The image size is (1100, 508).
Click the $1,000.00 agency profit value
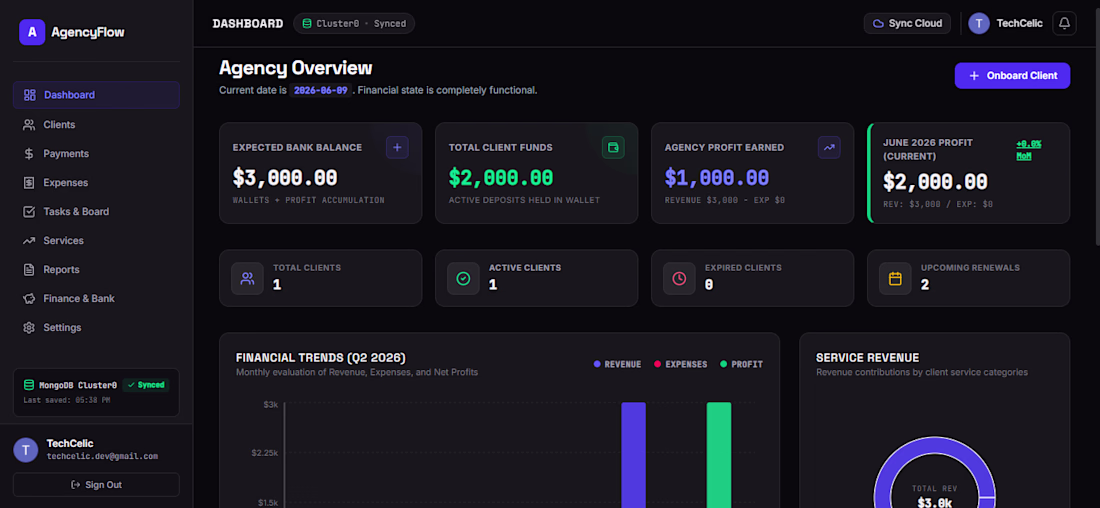[717, 178]
